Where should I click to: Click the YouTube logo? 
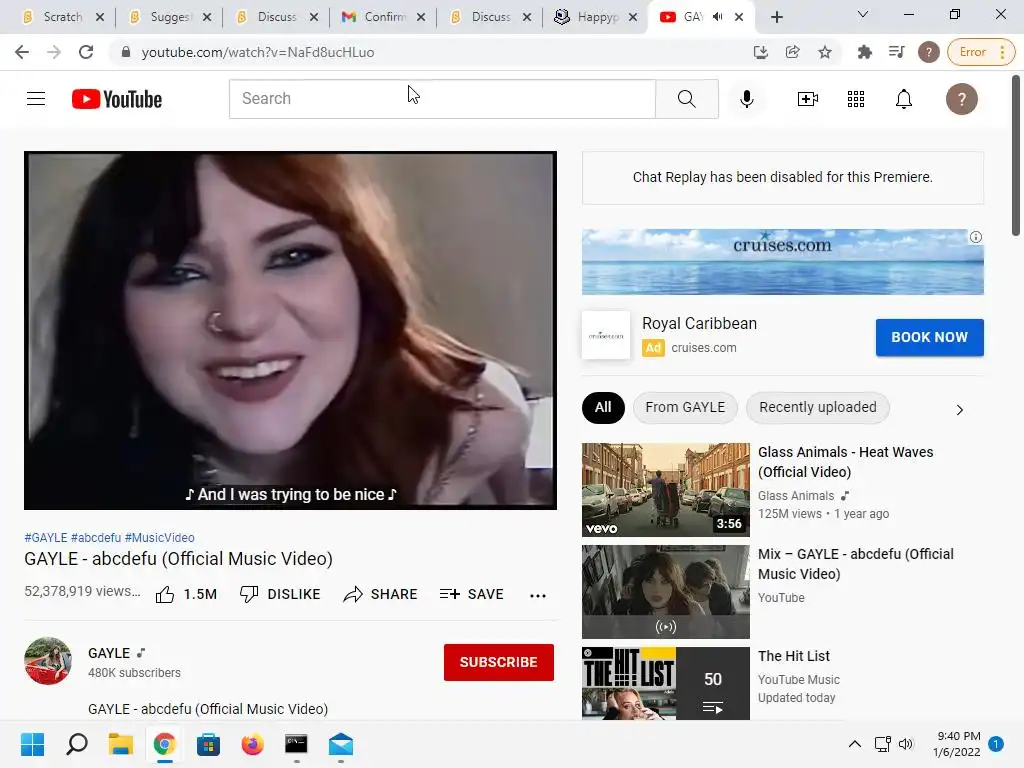(x=117, y=99)
